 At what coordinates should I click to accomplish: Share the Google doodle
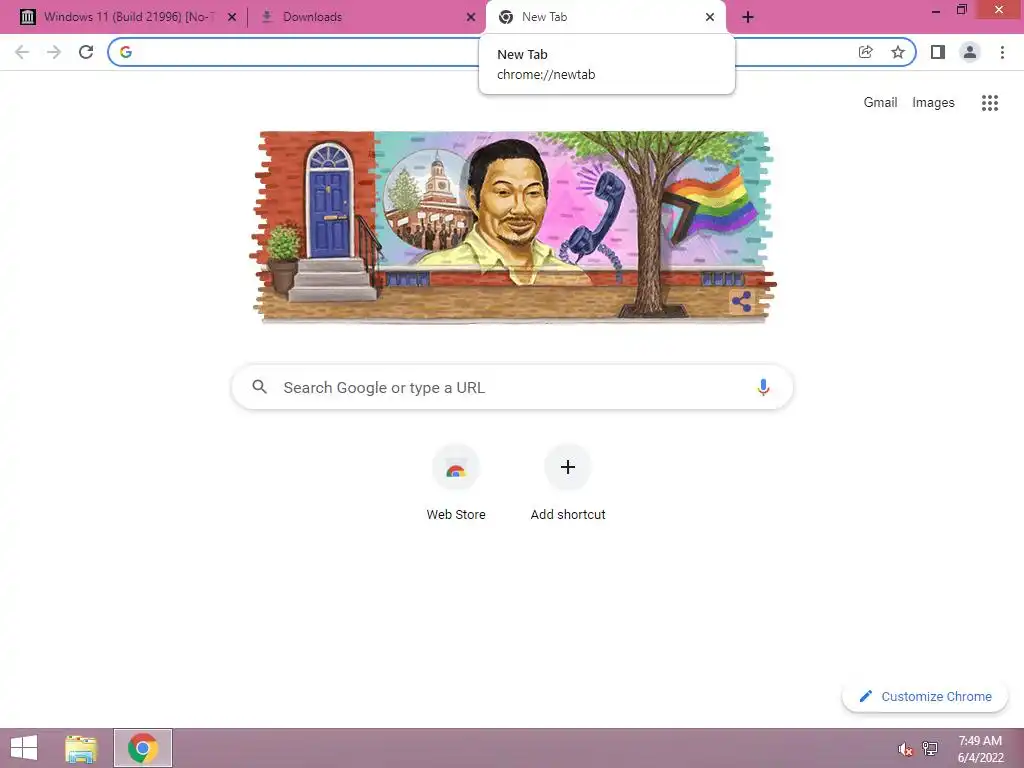pos(741,302)
